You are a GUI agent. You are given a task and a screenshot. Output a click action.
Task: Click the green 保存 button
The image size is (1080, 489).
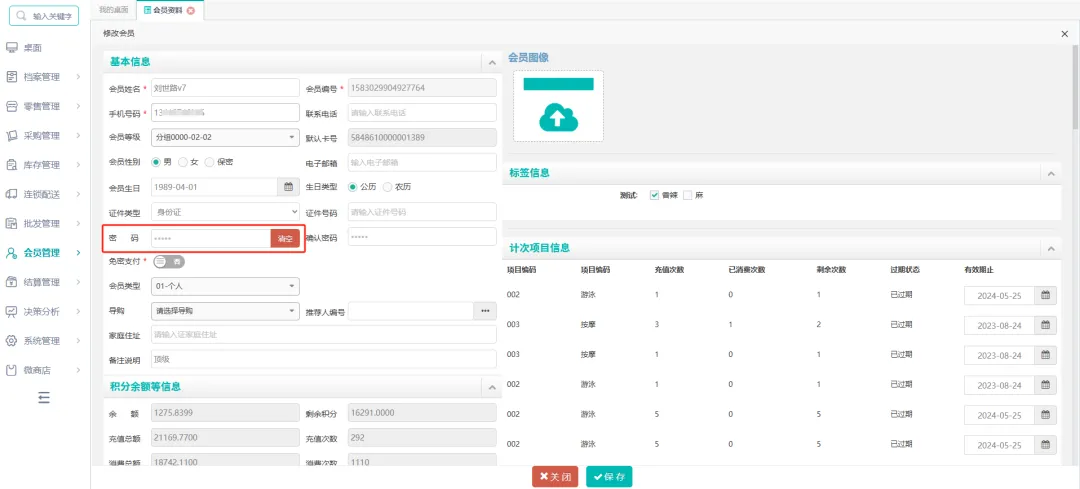click(x=609, y=477)
